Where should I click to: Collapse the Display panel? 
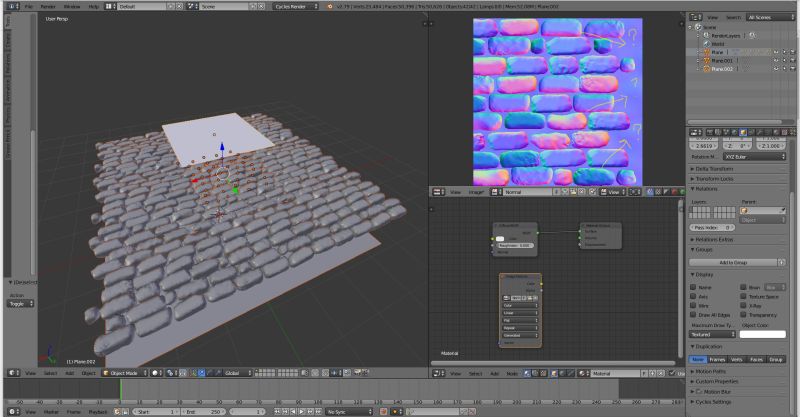coord(704,275)
